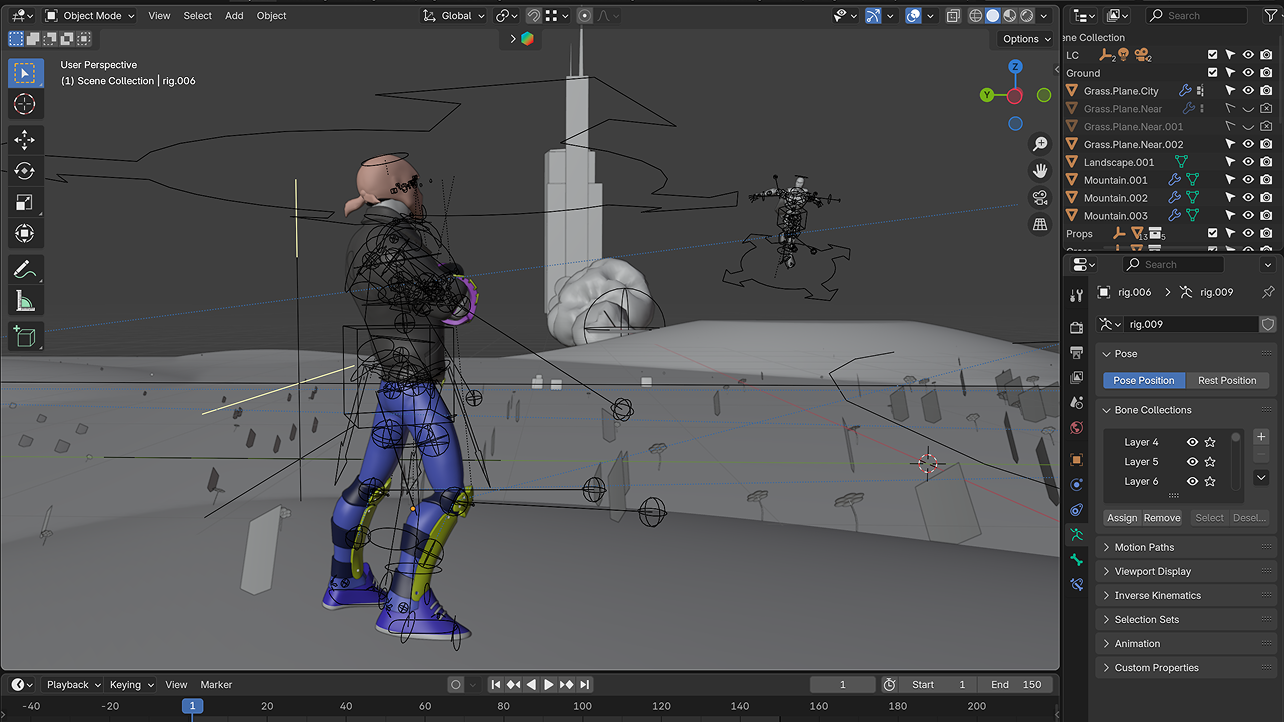Switch to orthographic grid view icon
This screenshot has width=1284, height=722.
1040,224
